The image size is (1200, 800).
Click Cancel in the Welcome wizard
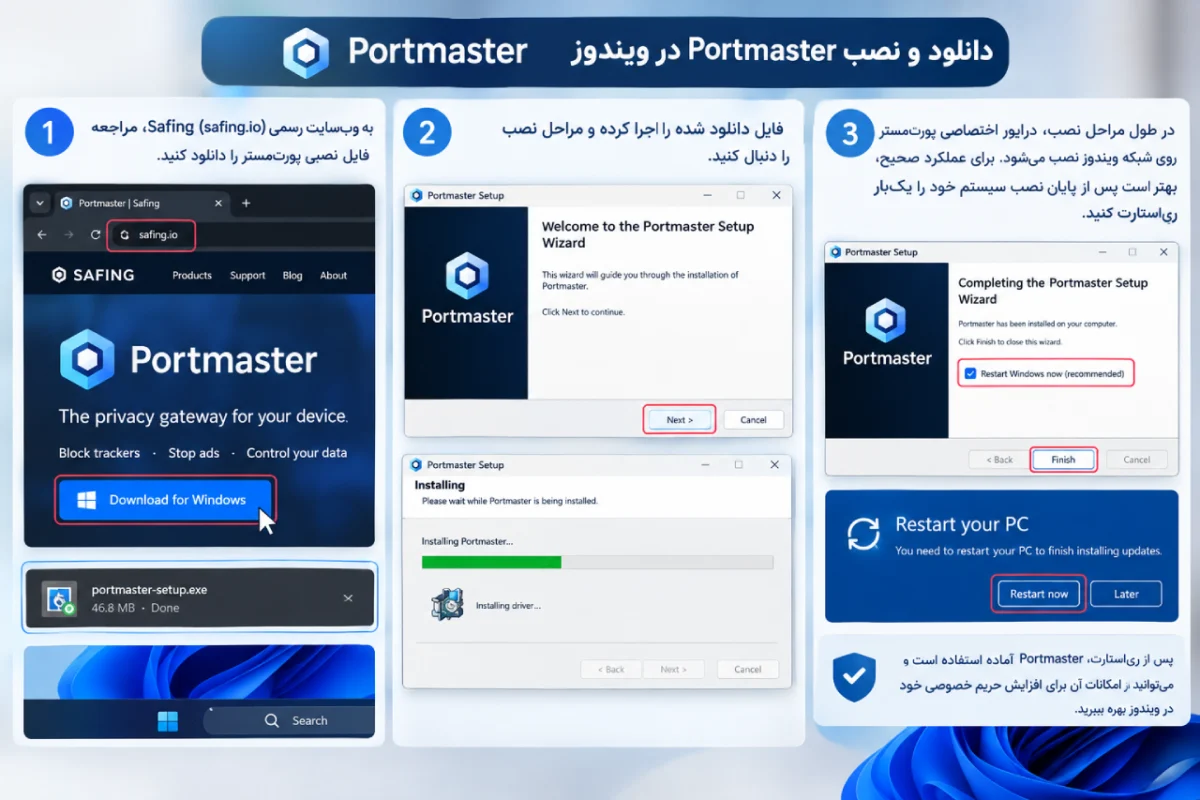753,420
